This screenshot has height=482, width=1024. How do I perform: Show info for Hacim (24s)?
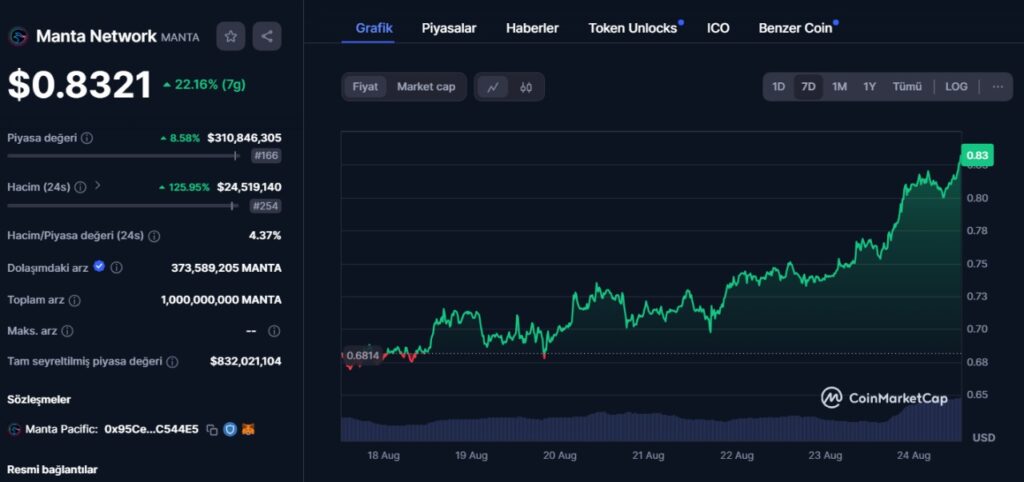(80, 187)
